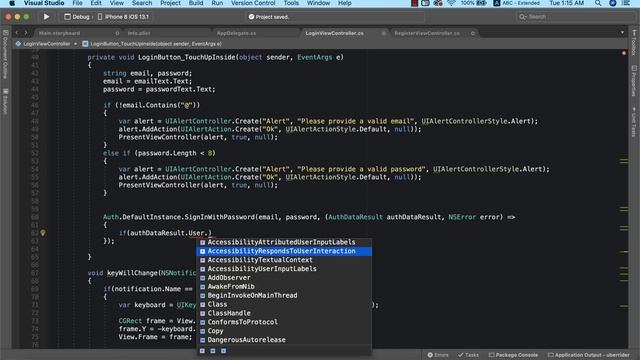Click the first filter icon below the completion list

202,351
